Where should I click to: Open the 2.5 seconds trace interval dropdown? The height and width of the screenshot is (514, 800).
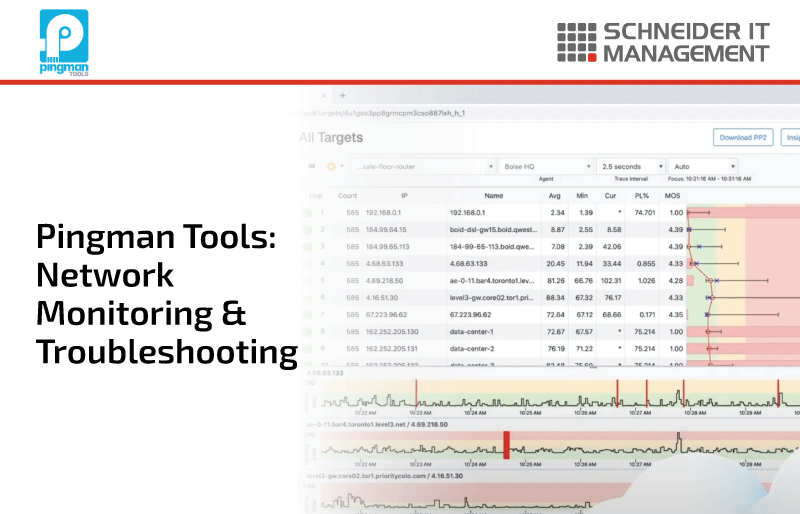pyautogui.click(x=631, y=166)
